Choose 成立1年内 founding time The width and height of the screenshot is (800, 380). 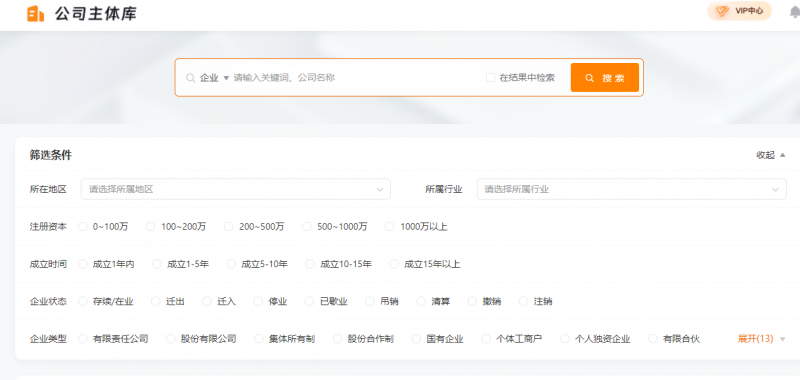(x=83, y=264)
